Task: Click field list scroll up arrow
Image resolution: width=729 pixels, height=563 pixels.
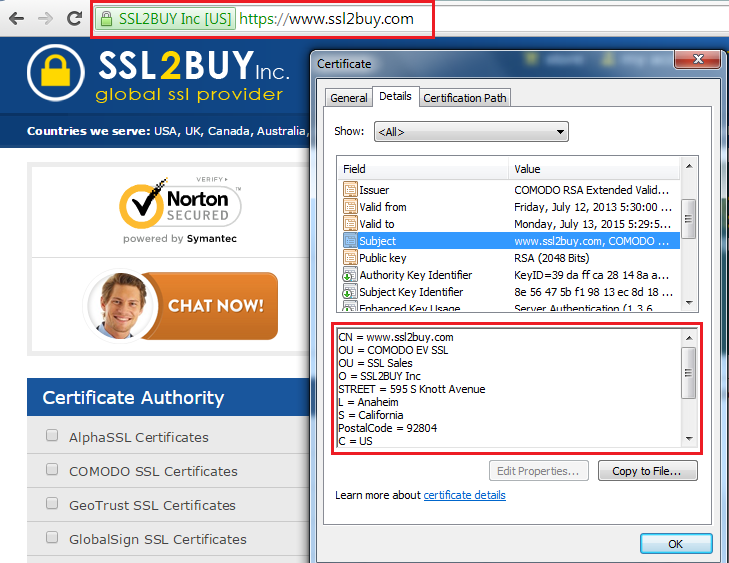Action: [689, 166]
